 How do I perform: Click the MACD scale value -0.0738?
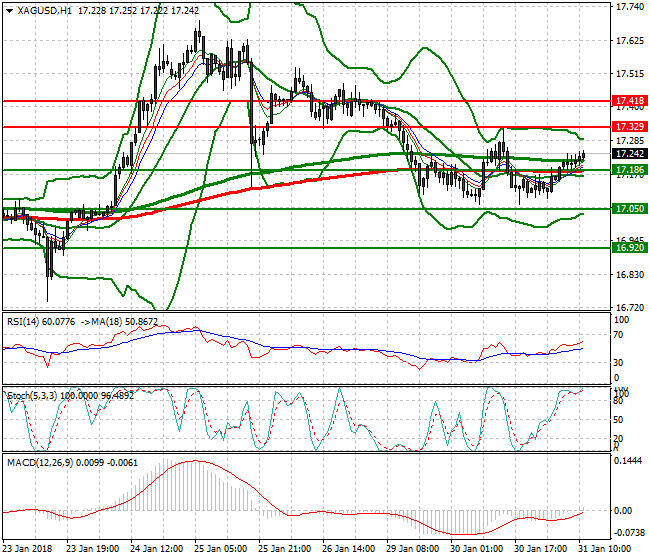click(x=628, y=533)
